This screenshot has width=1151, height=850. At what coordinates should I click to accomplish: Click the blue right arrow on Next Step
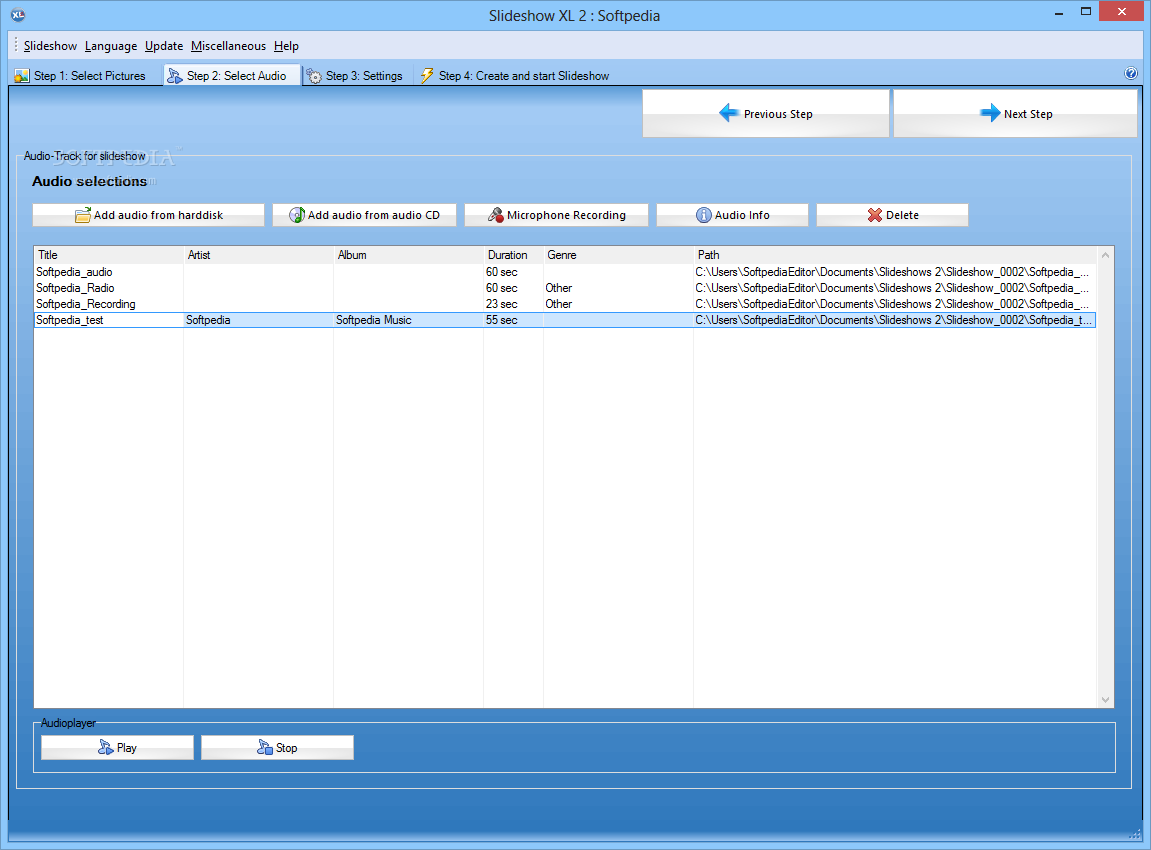click(x=990, y=113)
